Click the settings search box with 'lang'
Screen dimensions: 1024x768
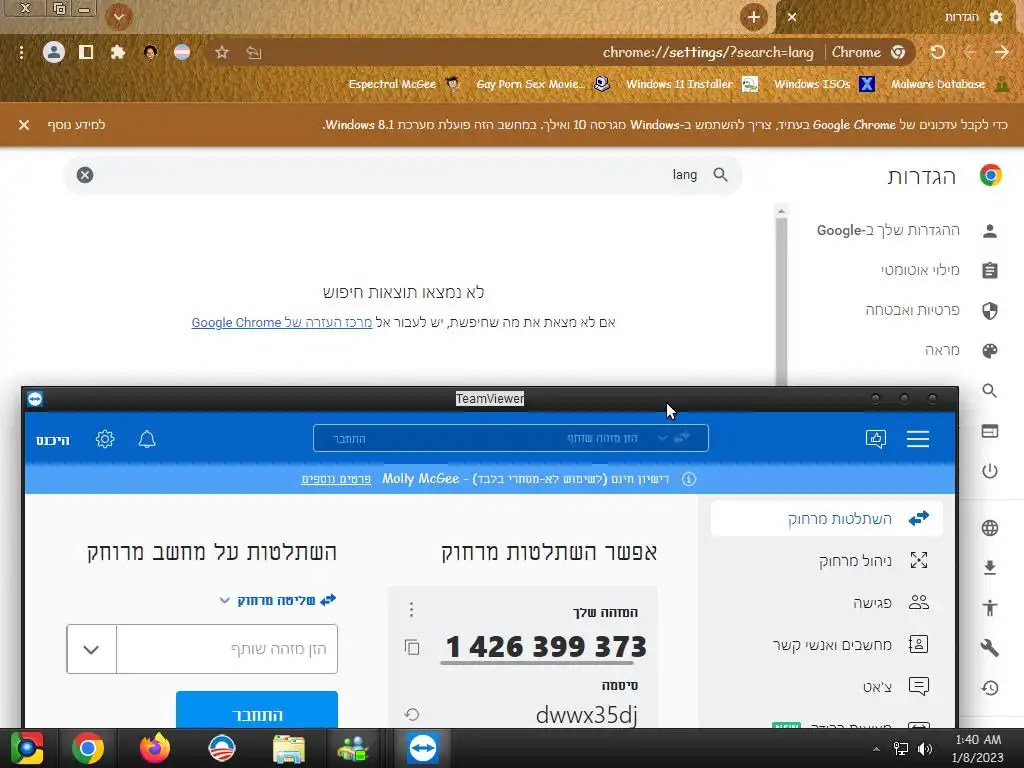pyautogui.click(x=403, y=175)
